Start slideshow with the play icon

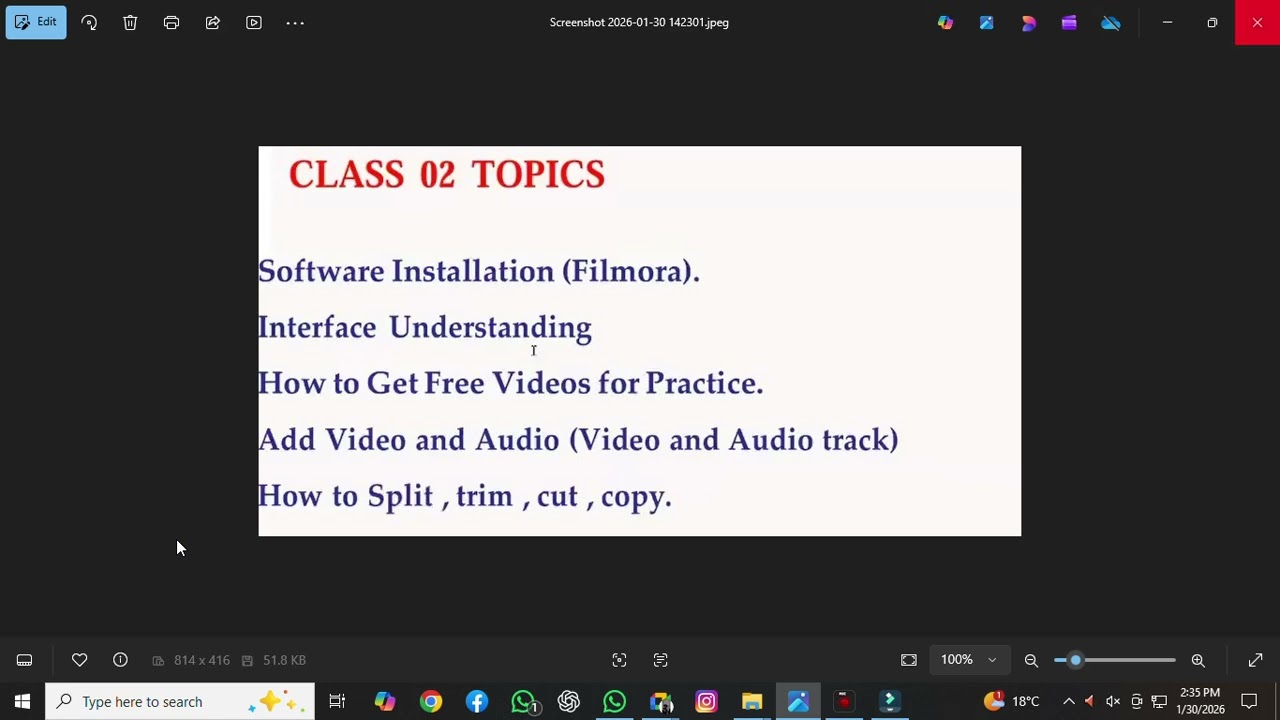[254, 22]
